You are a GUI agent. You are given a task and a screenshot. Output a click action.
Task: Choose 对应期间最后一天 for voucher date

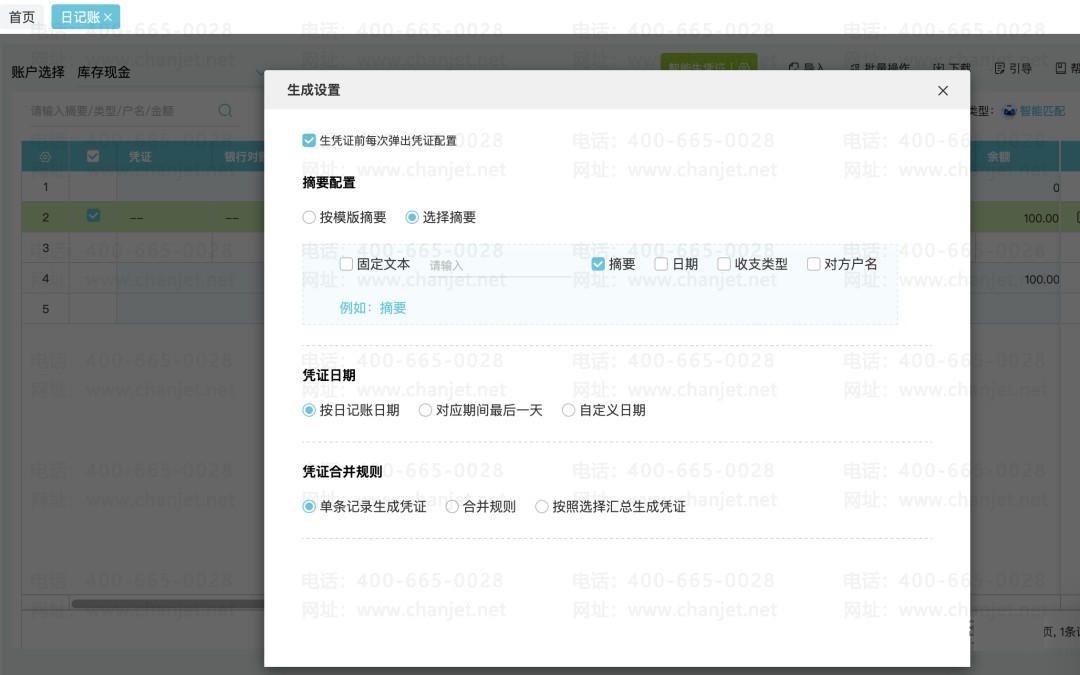tap(426, 411)
